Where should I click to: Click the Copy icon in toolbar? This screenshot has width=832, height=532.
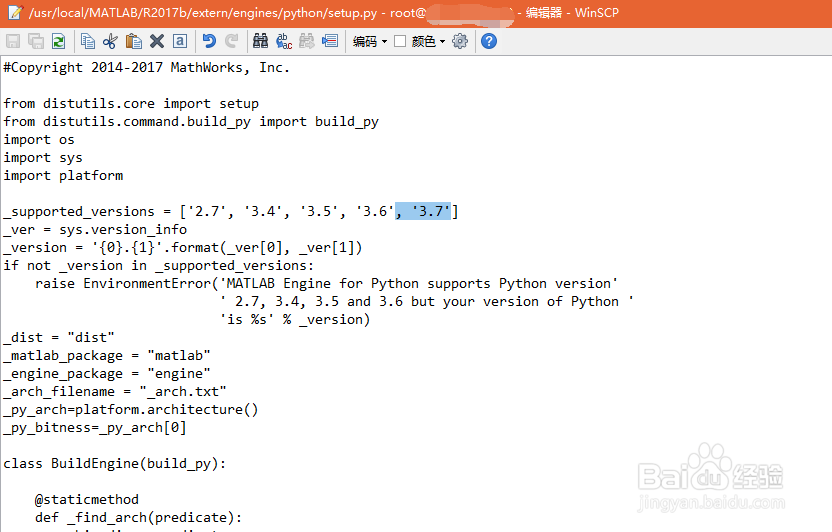[88, 41]
